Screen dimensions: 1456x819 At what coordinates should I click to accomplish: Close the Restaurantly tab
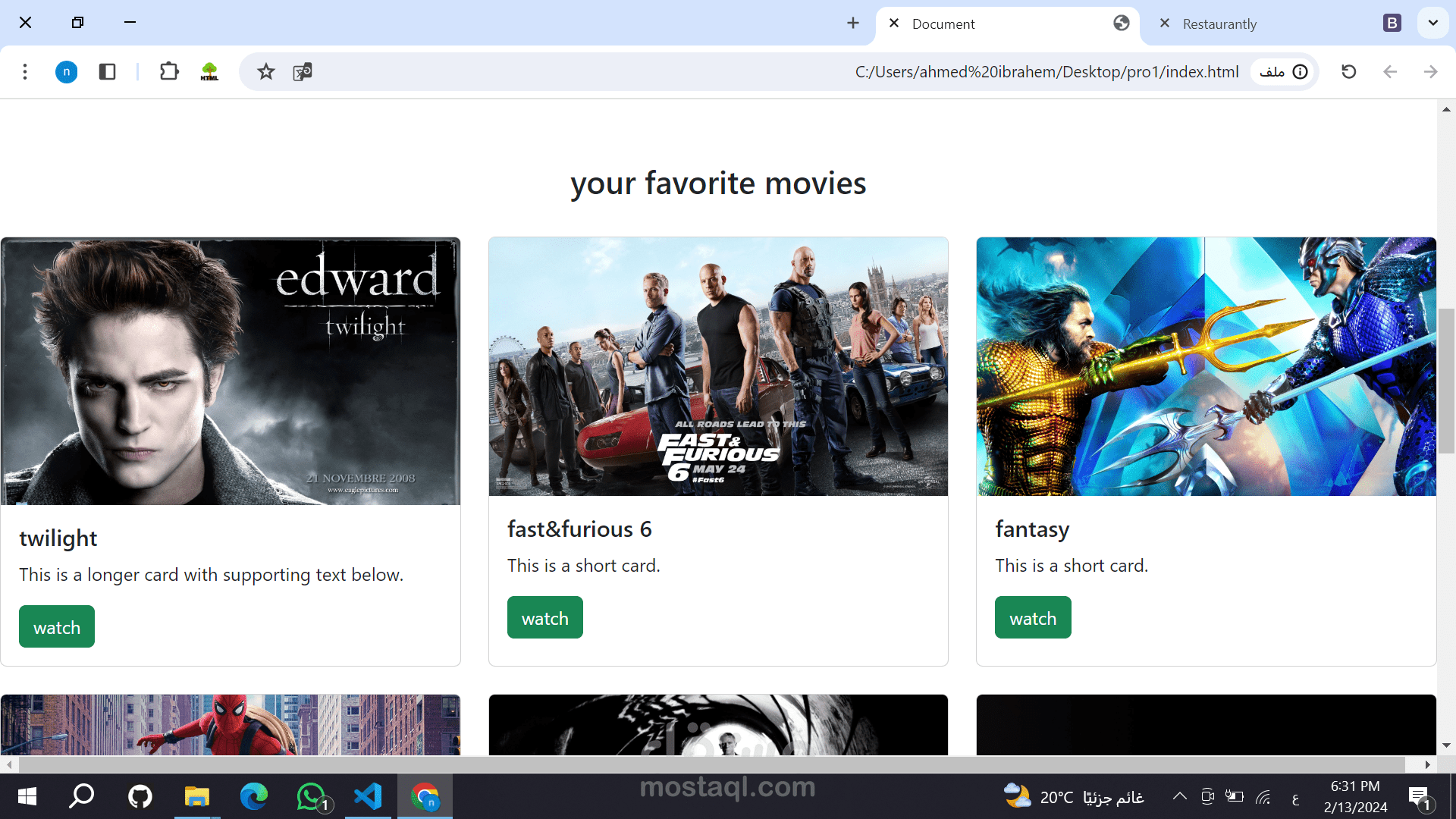click(x=1165, y=24)
